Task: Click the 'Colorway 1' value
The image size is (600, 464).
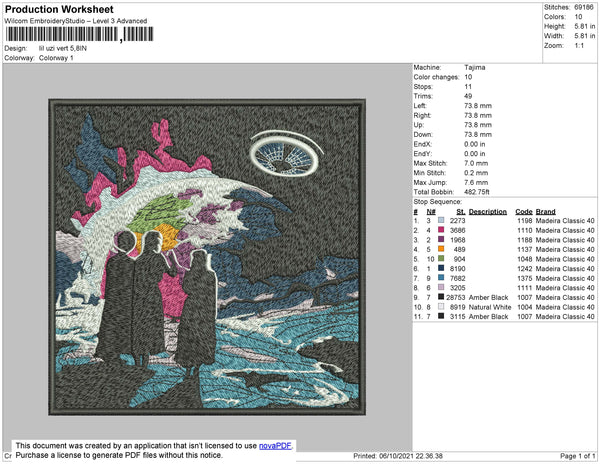Action: (x=56, y=58)
